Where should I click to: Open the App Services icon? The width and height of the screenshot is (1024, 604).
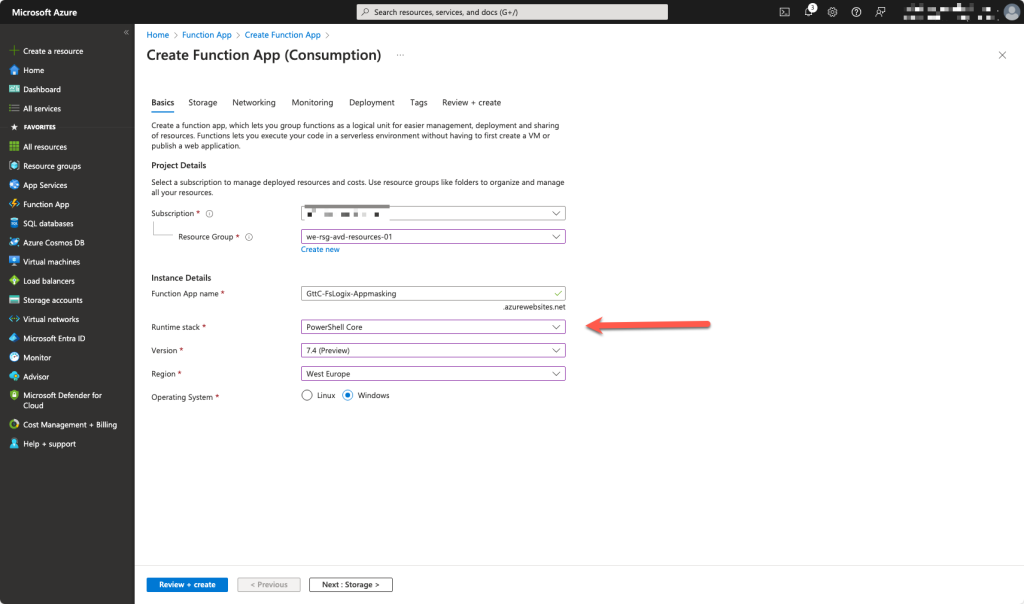point(14,185)
